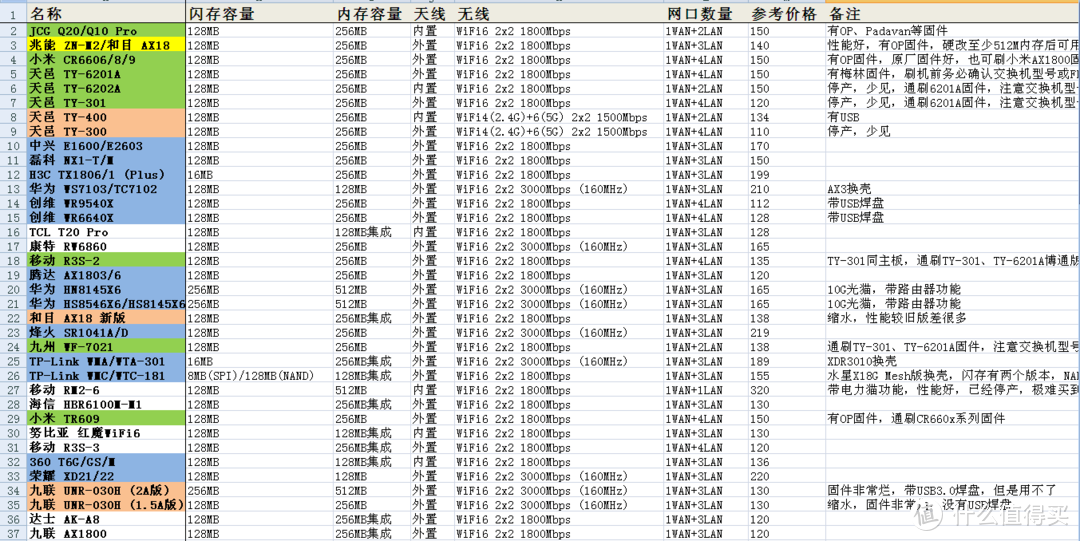
Task: Select the 参考价格 header cell
Action: tap(786, 14)
